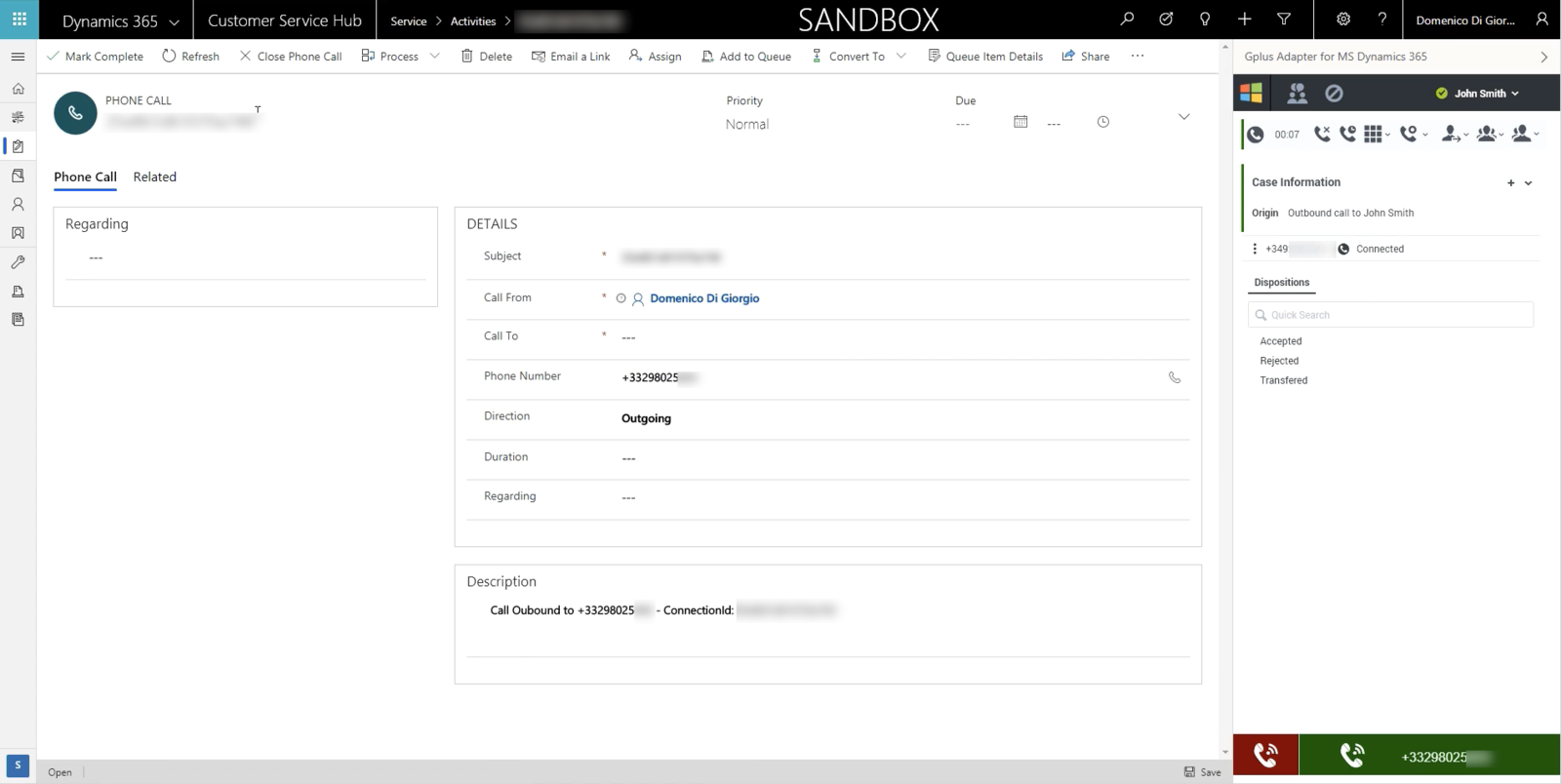Viewport: 1561px width, 784px height.
Task: Click the red hang up button at bottom
Action: (1265, 755)
